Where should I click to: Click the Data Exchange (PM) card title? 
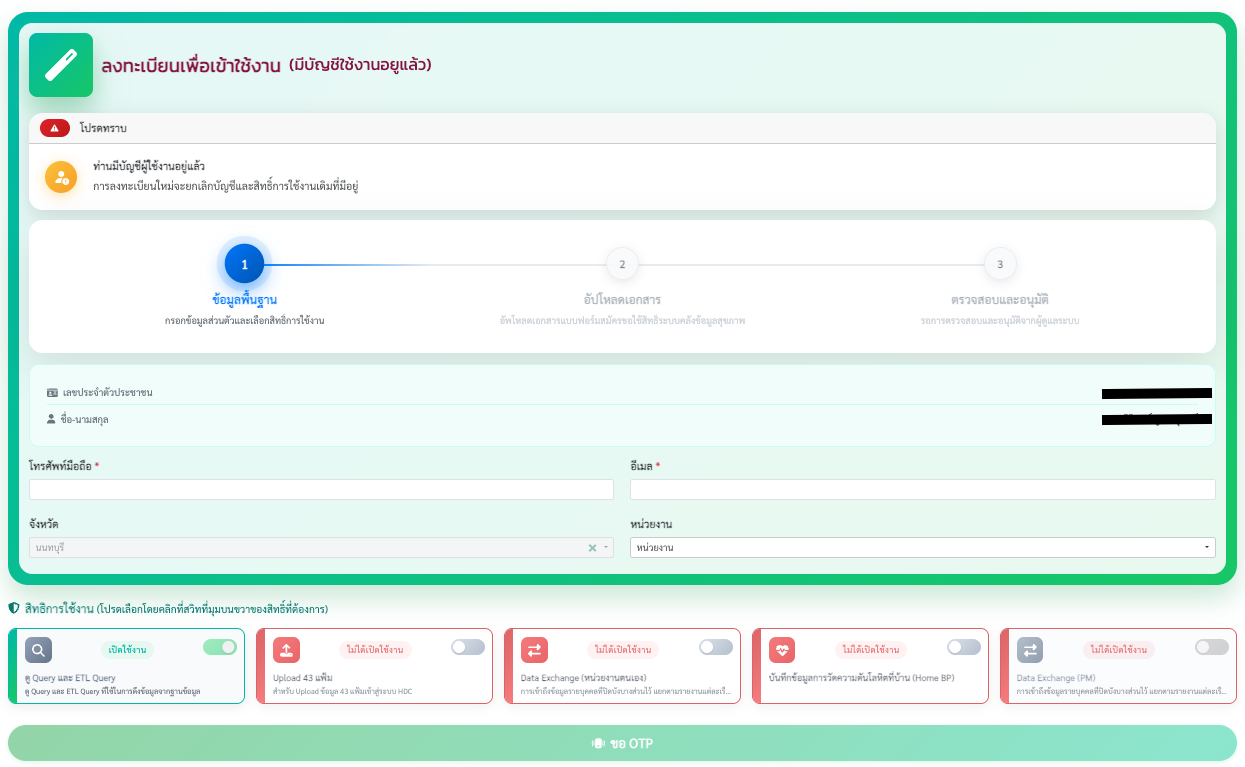point(1057,678)
